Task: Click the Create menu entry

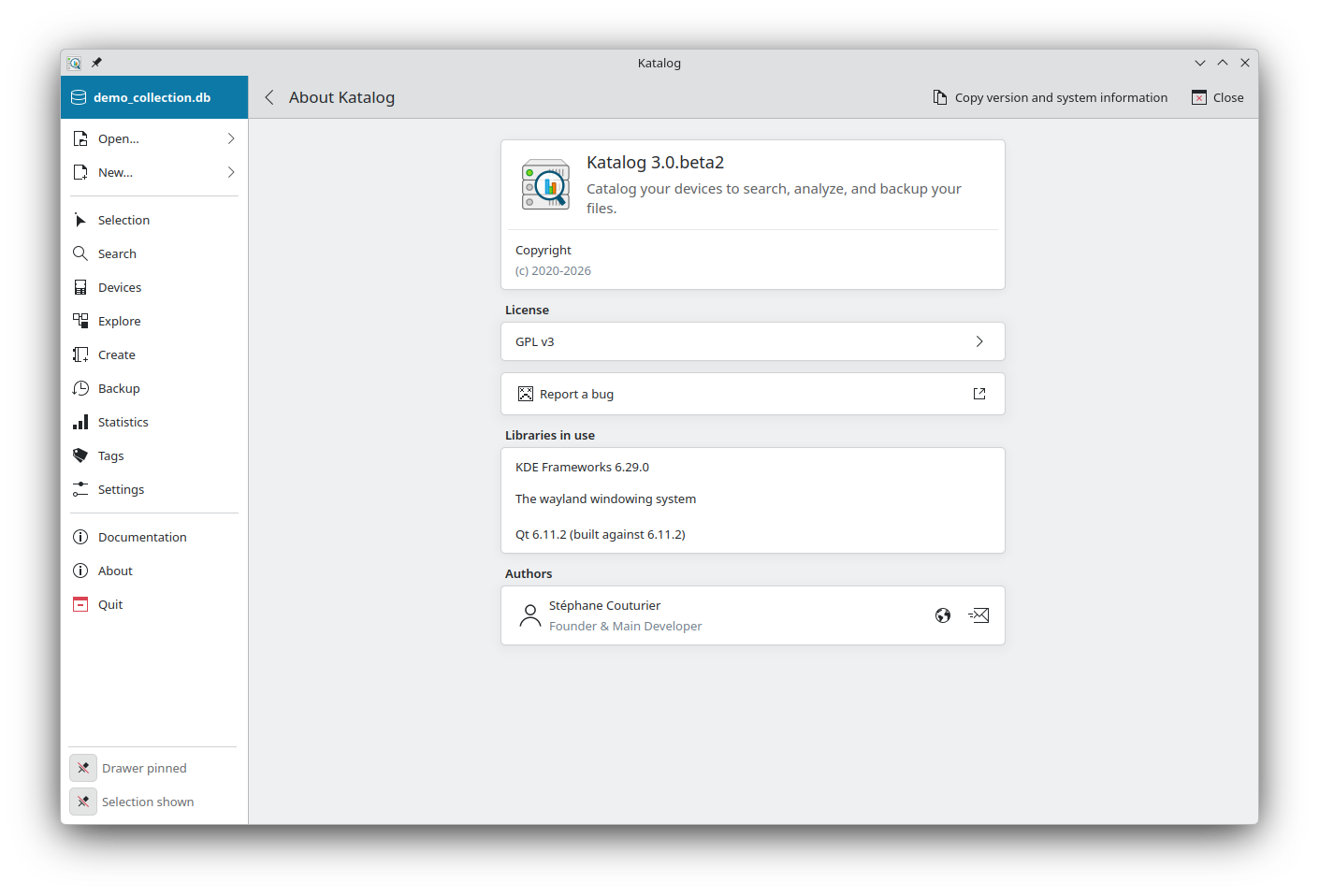Action: coord(154,354)
